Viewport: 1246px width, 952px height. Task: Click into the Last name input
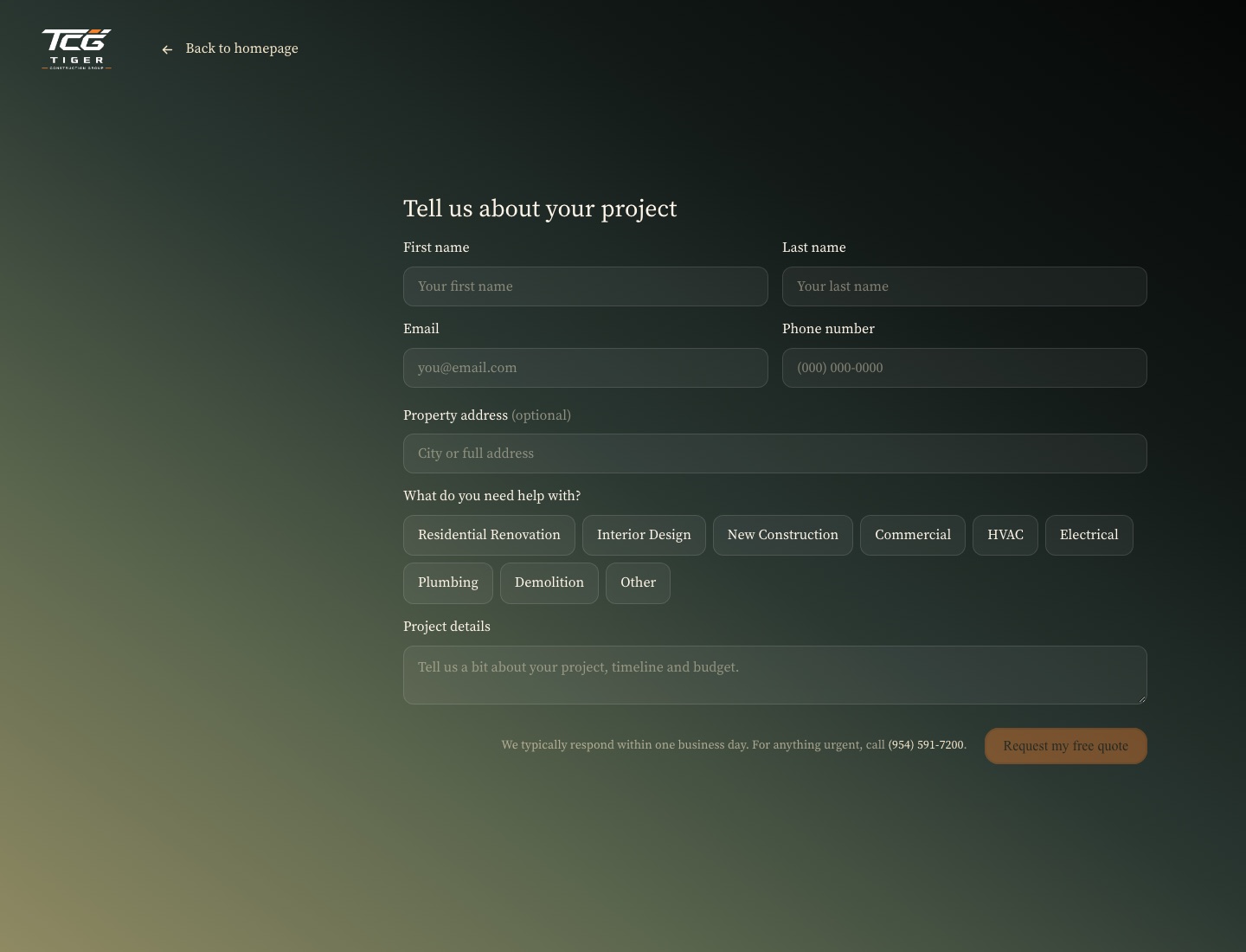pos(965,286)
